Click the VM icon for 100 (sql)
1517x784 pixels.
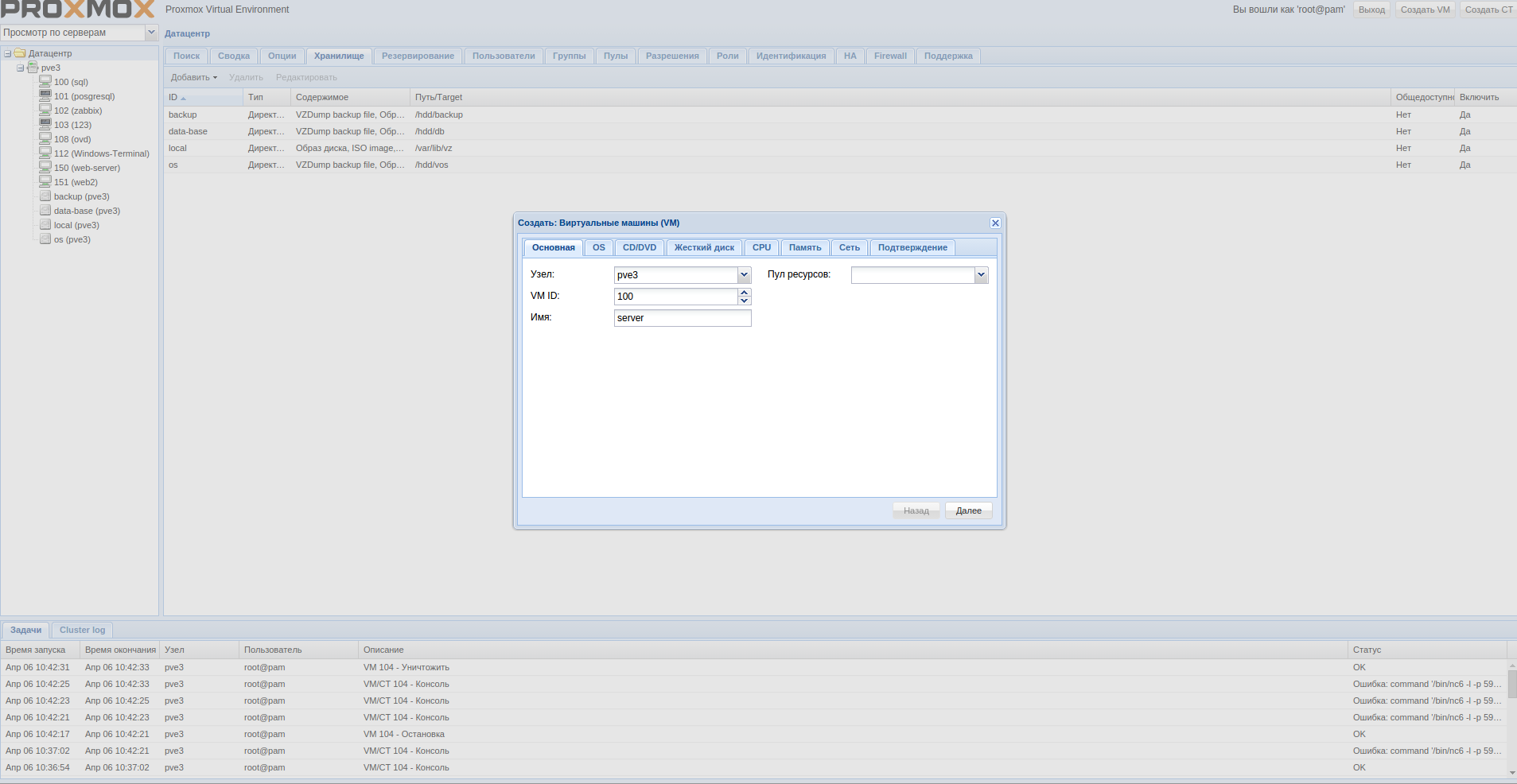[x=45, y=81]
